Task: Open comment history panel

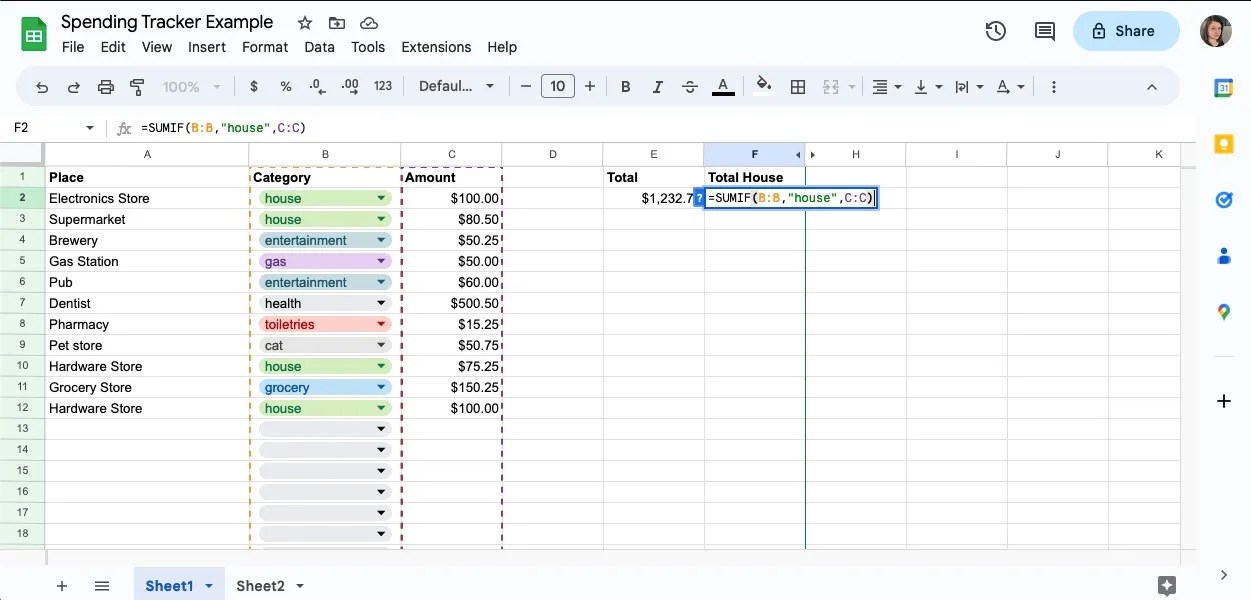Action: tap(1044, 31)
